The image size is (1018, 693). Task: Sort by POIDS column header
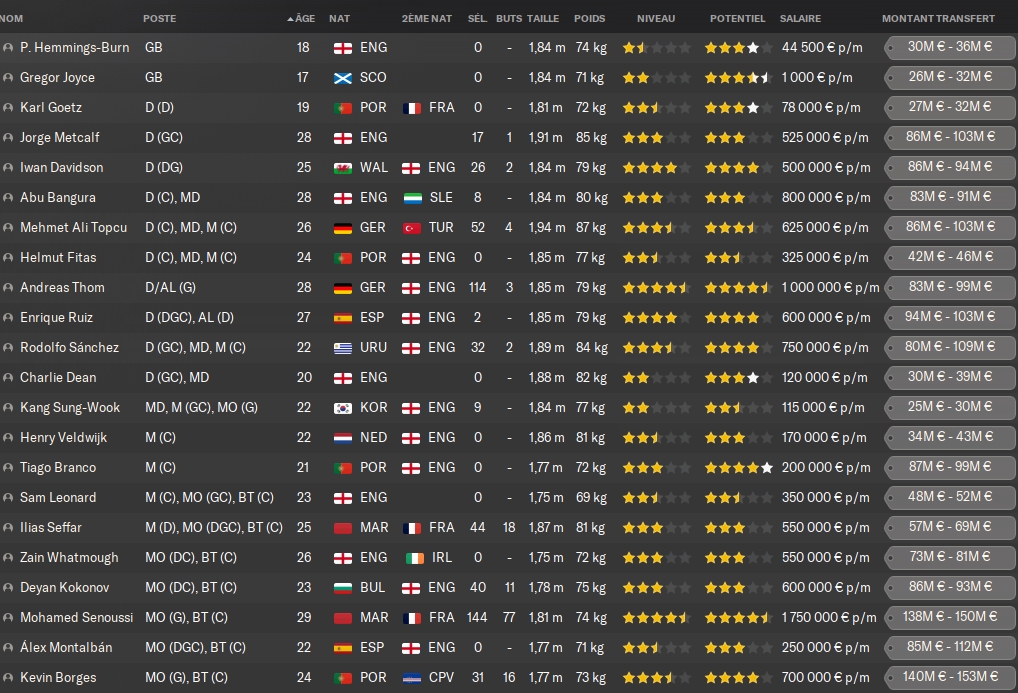[590, 18]
